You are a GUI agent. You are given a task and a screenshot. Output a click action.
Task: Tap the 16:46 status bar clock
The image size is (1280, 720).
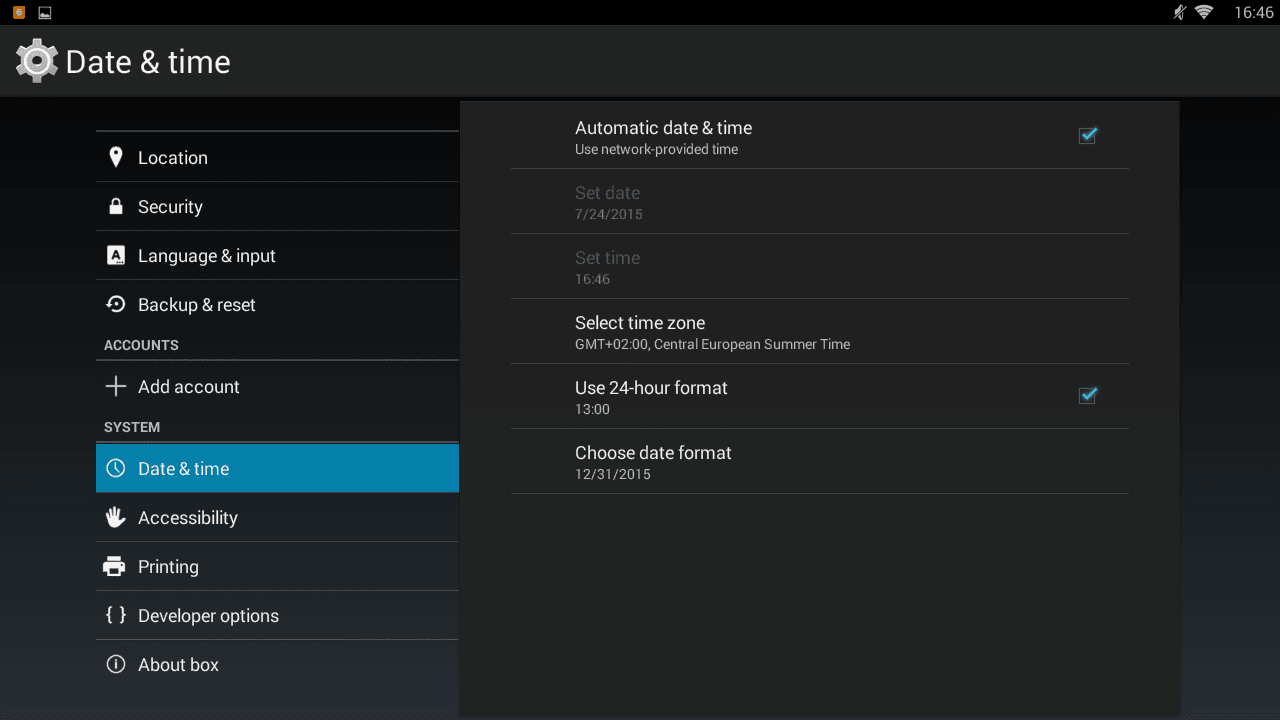[x=1254, y=12]
